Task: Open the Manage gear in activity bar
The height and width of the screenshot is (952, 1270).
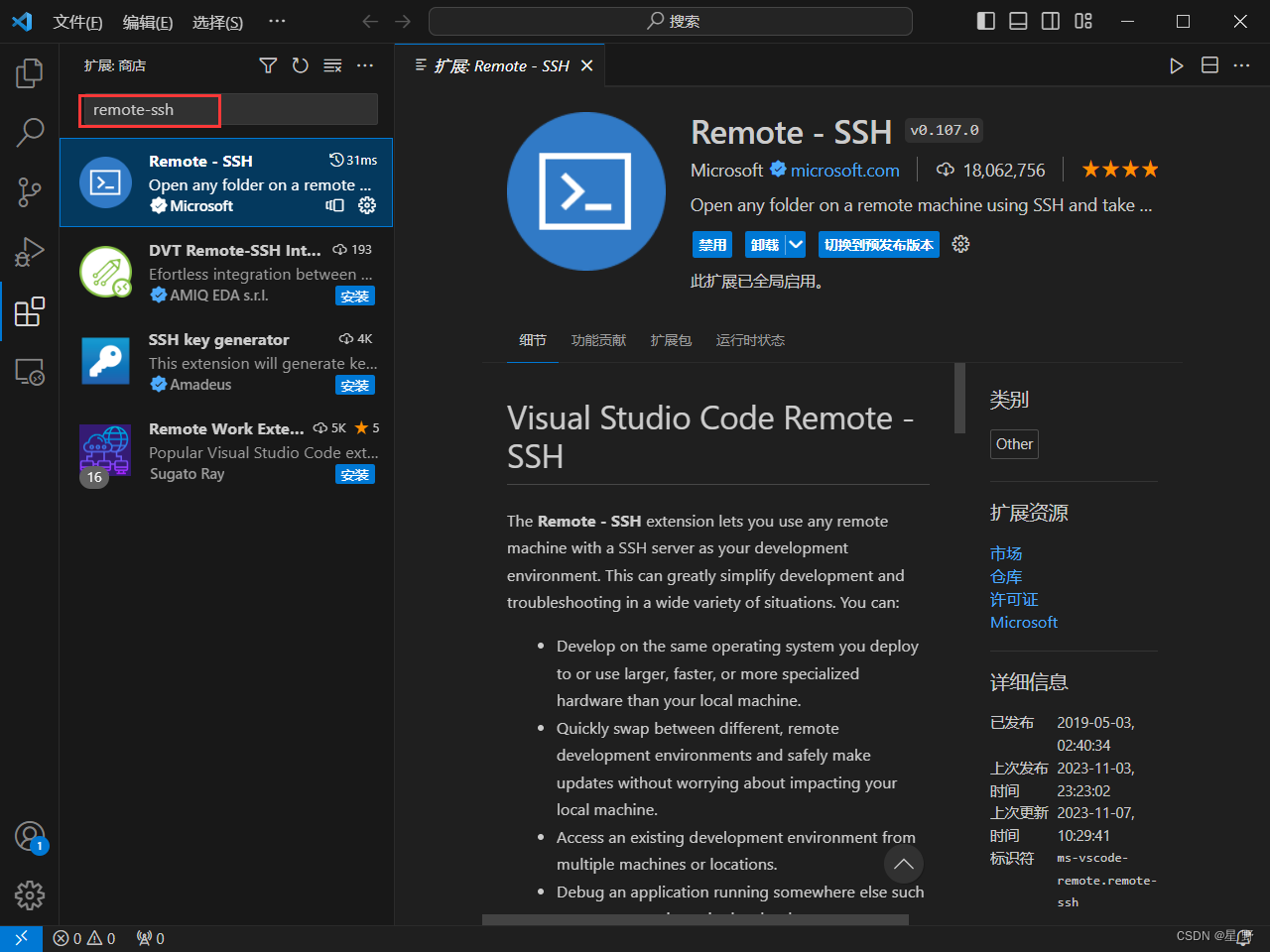Action: click(x=30, y=895)
